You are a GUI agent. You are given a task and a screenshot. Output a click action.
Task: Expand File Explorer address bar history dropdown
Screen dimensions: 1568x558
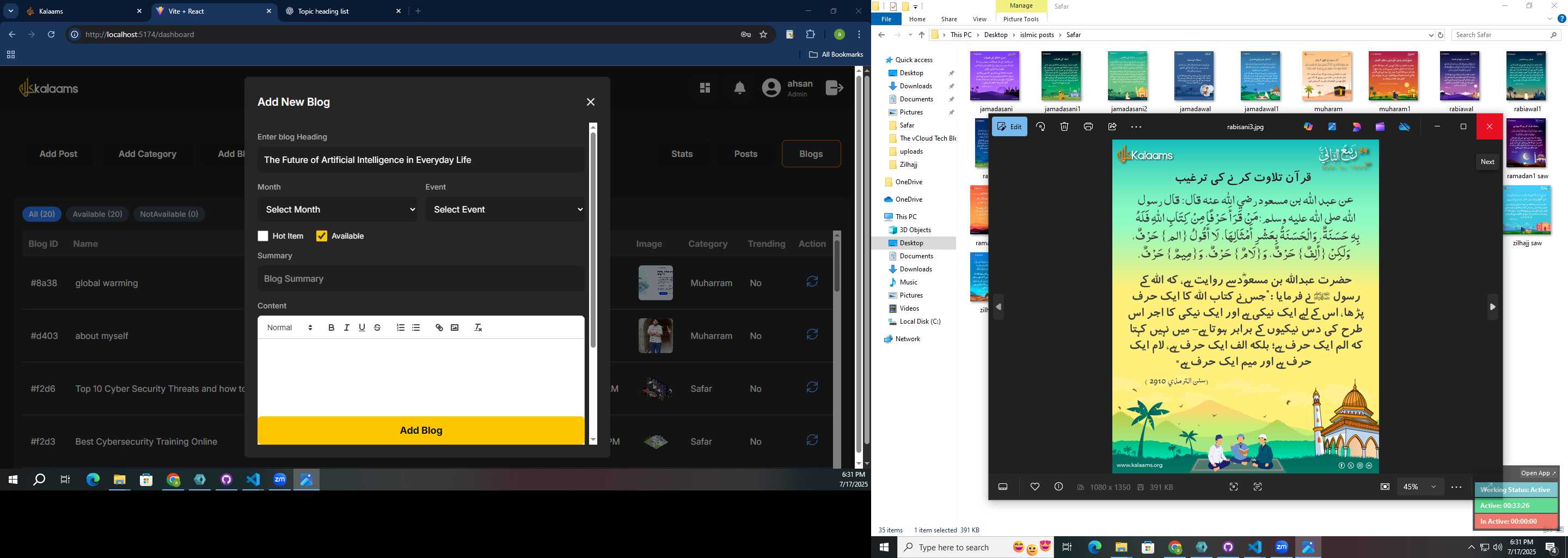pos(1431,35)
